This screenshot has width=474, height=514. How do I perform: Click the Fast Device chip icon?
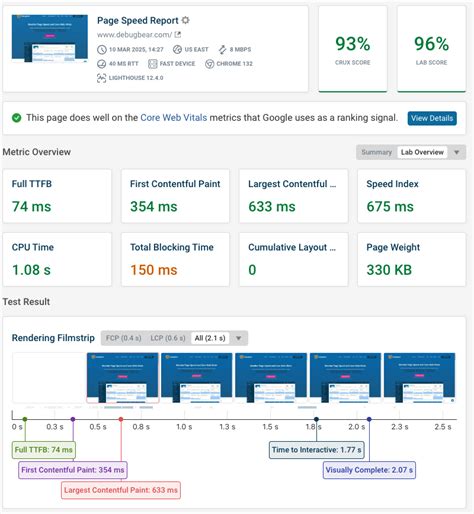[x=152, y=64]
